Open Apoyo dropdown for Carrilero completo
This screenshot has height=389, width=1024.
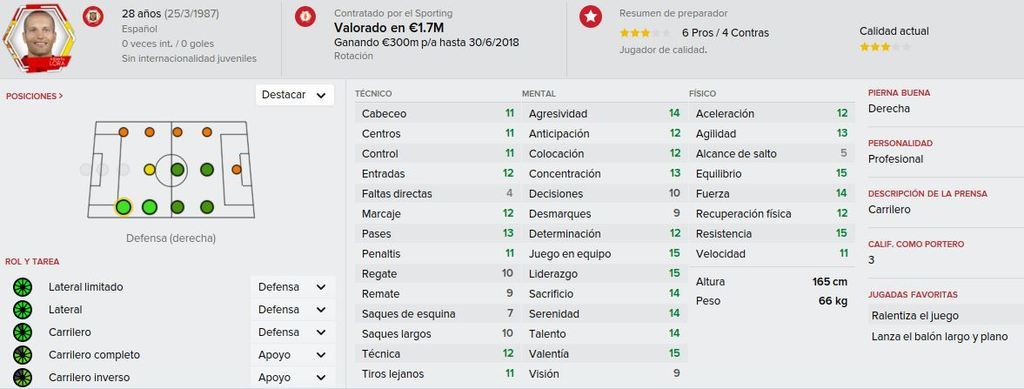coord(292,355)
